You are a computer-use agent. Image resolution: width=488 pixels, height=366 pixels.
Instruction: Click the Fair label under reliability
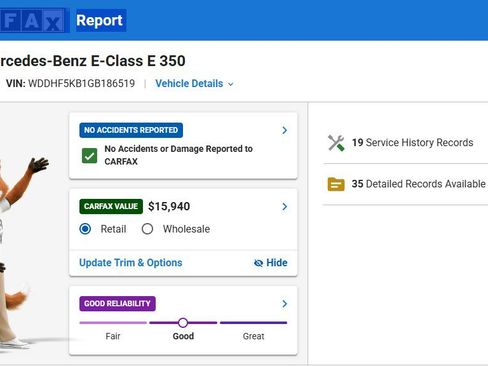click(113, 336)
